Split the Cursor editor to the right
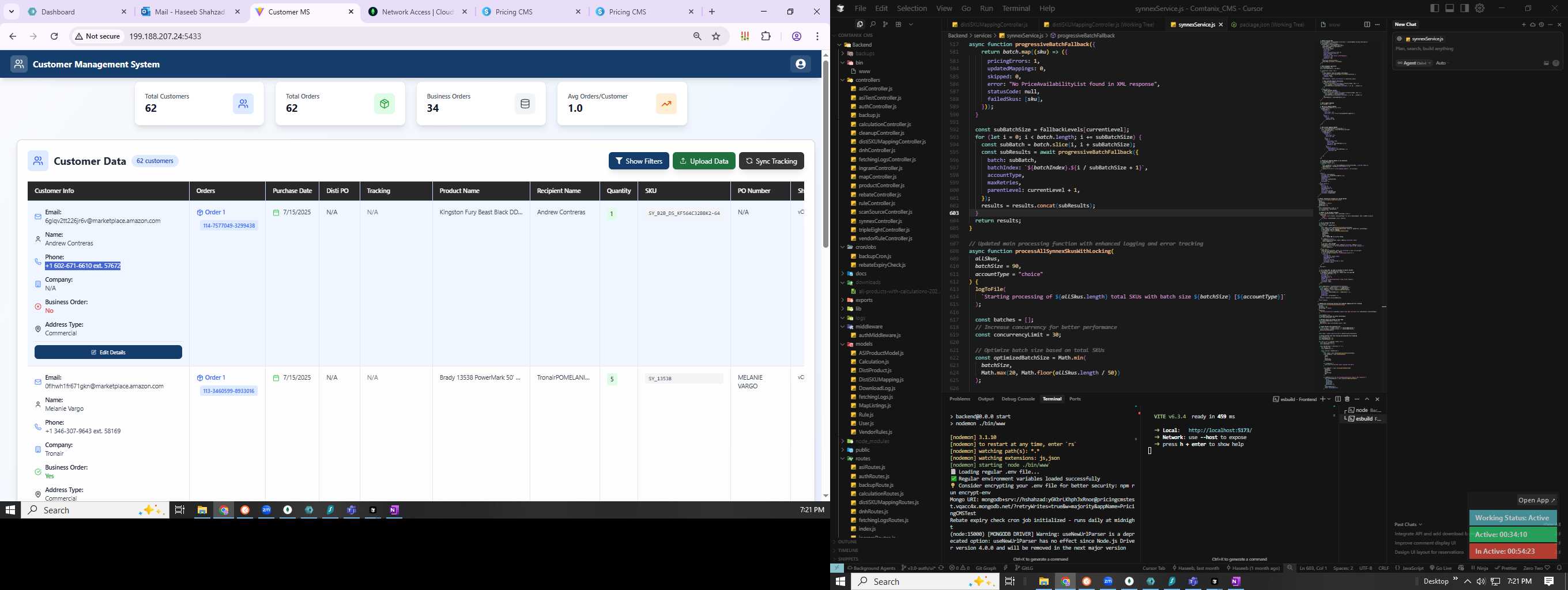 tap(1367, 24)
